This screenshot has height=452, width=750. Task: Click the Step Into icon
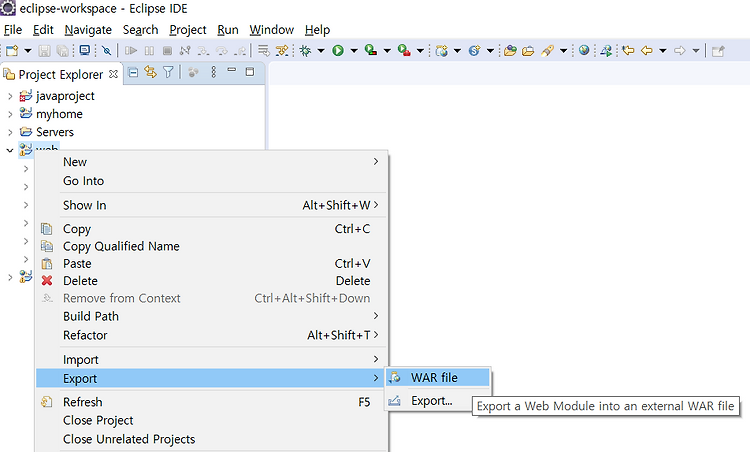tap(203, 50)
